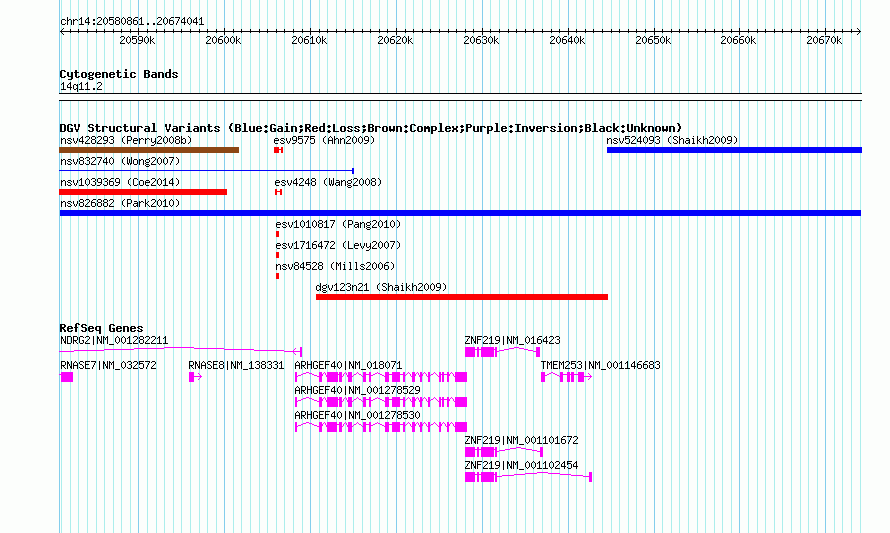Click the 14q11.2 band label
The width and height of the screenshot is (890, 533).
coord(81,86)
